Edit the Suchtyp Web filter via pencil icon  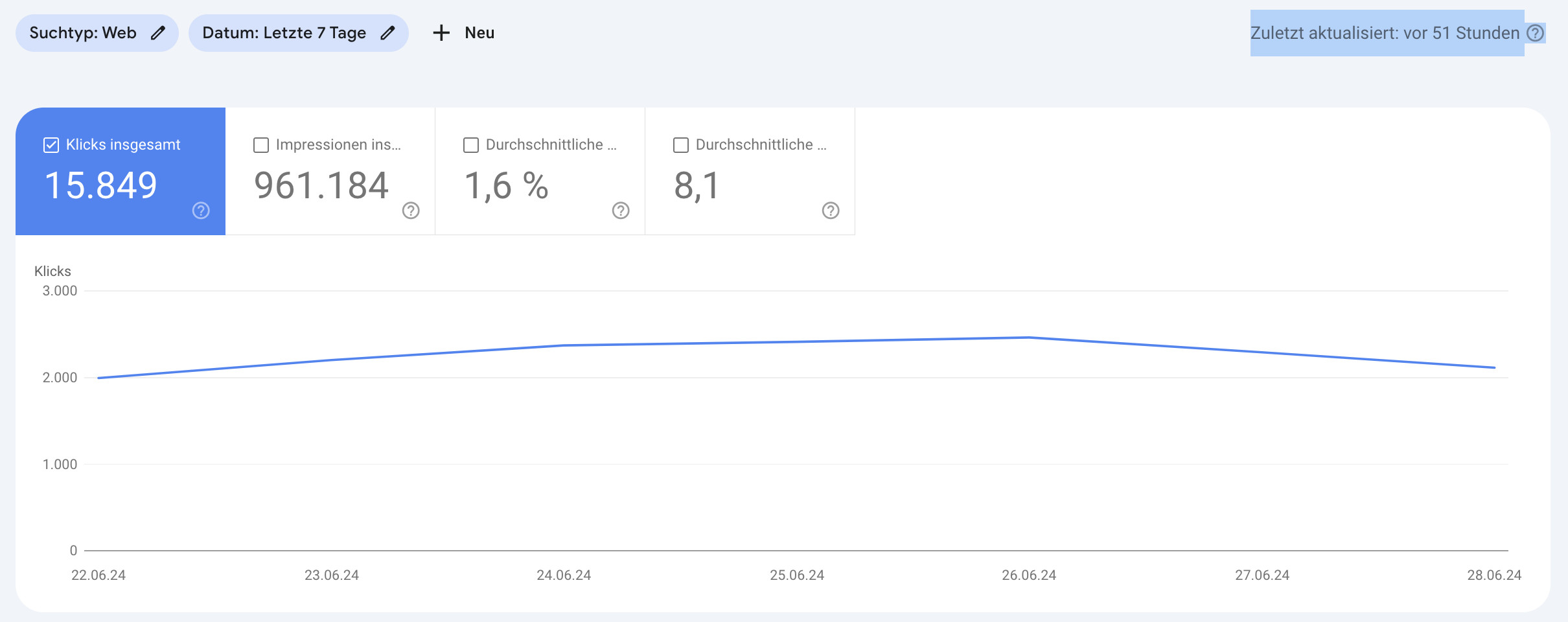tap(157, 32)
